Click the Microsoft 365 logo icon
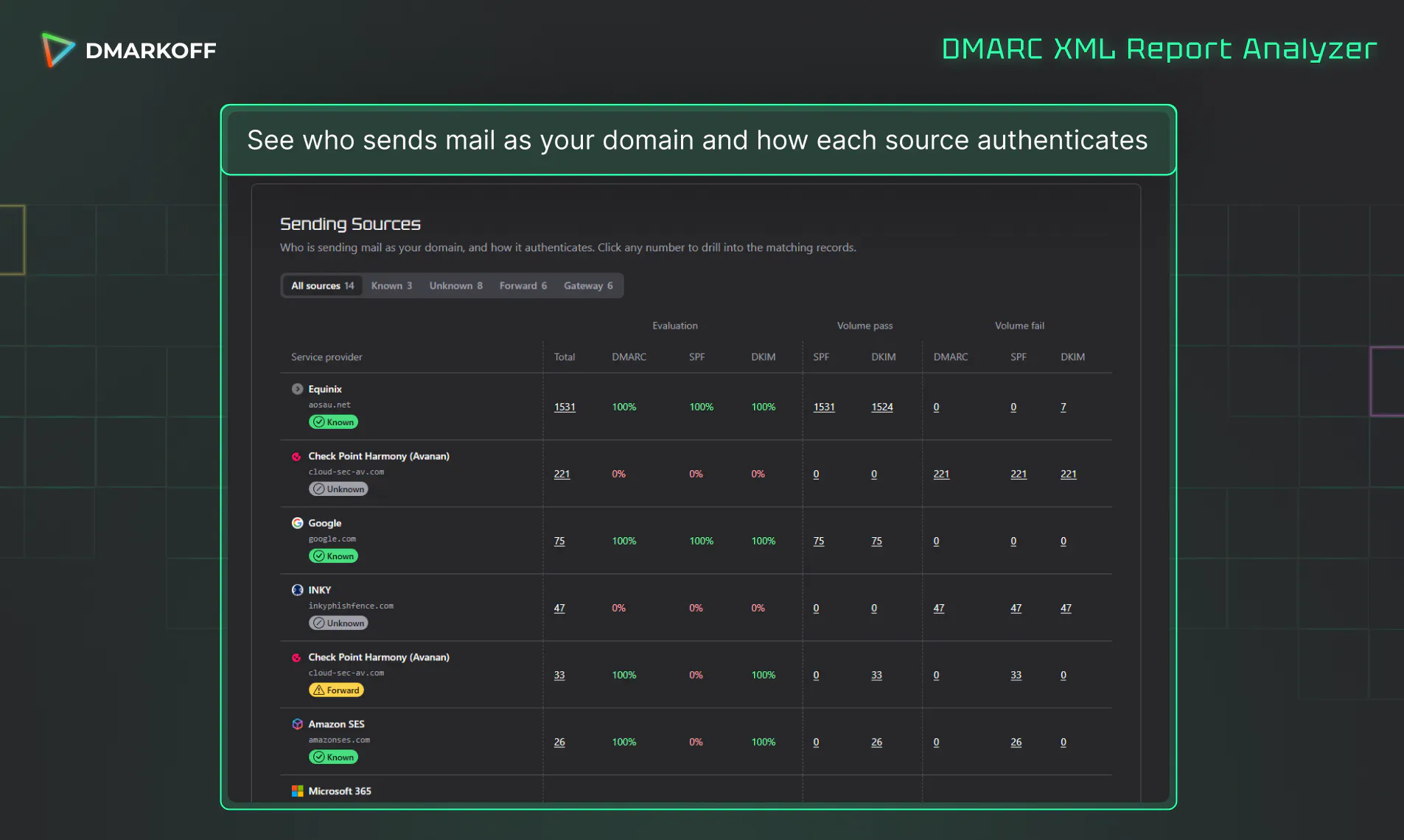 pos(297,791)
